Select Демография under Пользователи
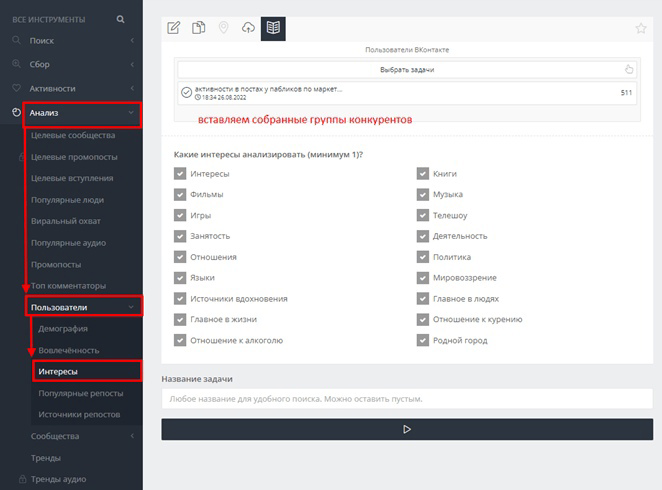The image size is (662, 490). pos(63,328)
